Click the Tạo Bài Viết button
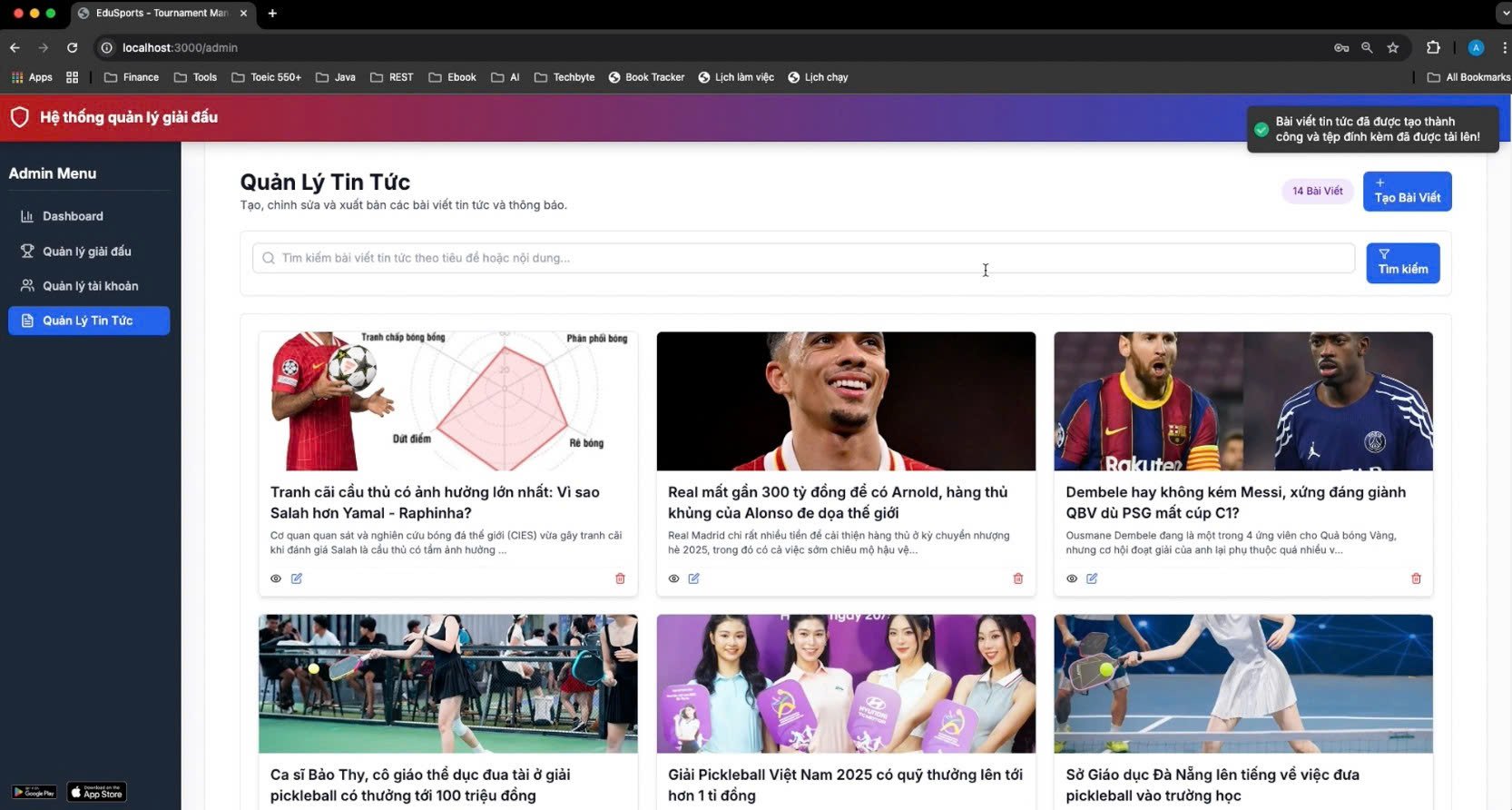1512x810 pixels. click(x=1407, y=192)
